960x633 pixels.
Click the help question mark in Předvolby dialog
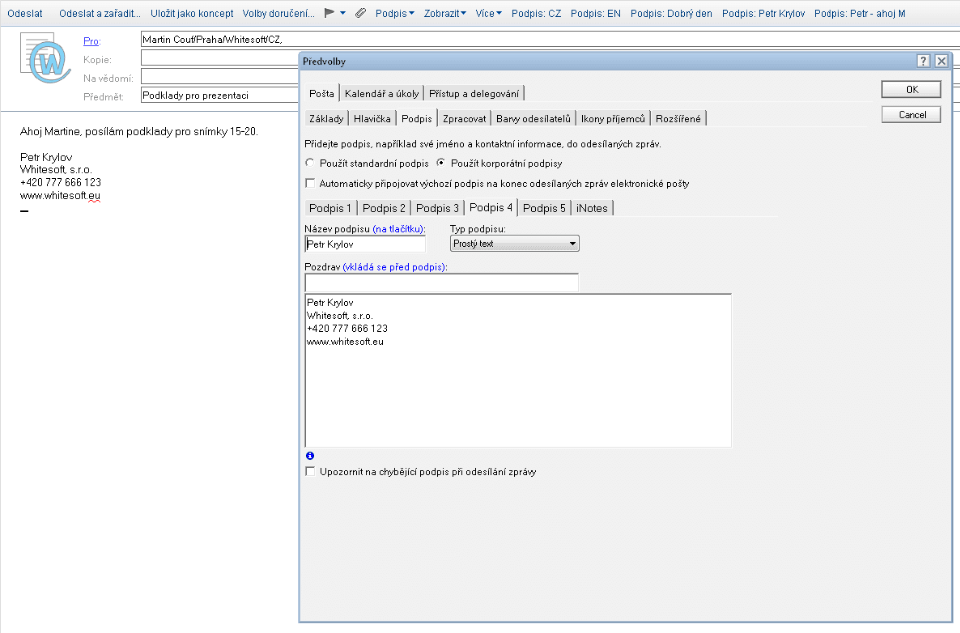[x=923, y=61]
